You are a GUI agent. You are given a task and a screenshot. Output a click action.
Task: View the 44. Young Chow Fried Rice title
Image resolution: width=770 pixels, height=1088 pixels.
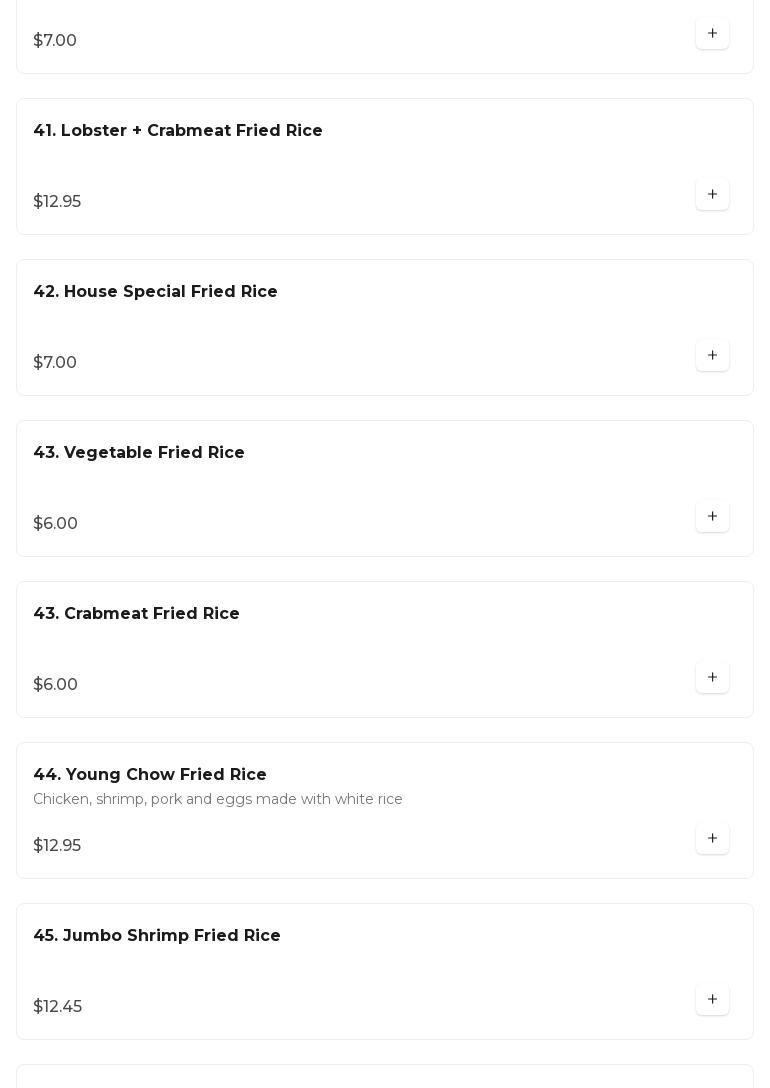150,775
